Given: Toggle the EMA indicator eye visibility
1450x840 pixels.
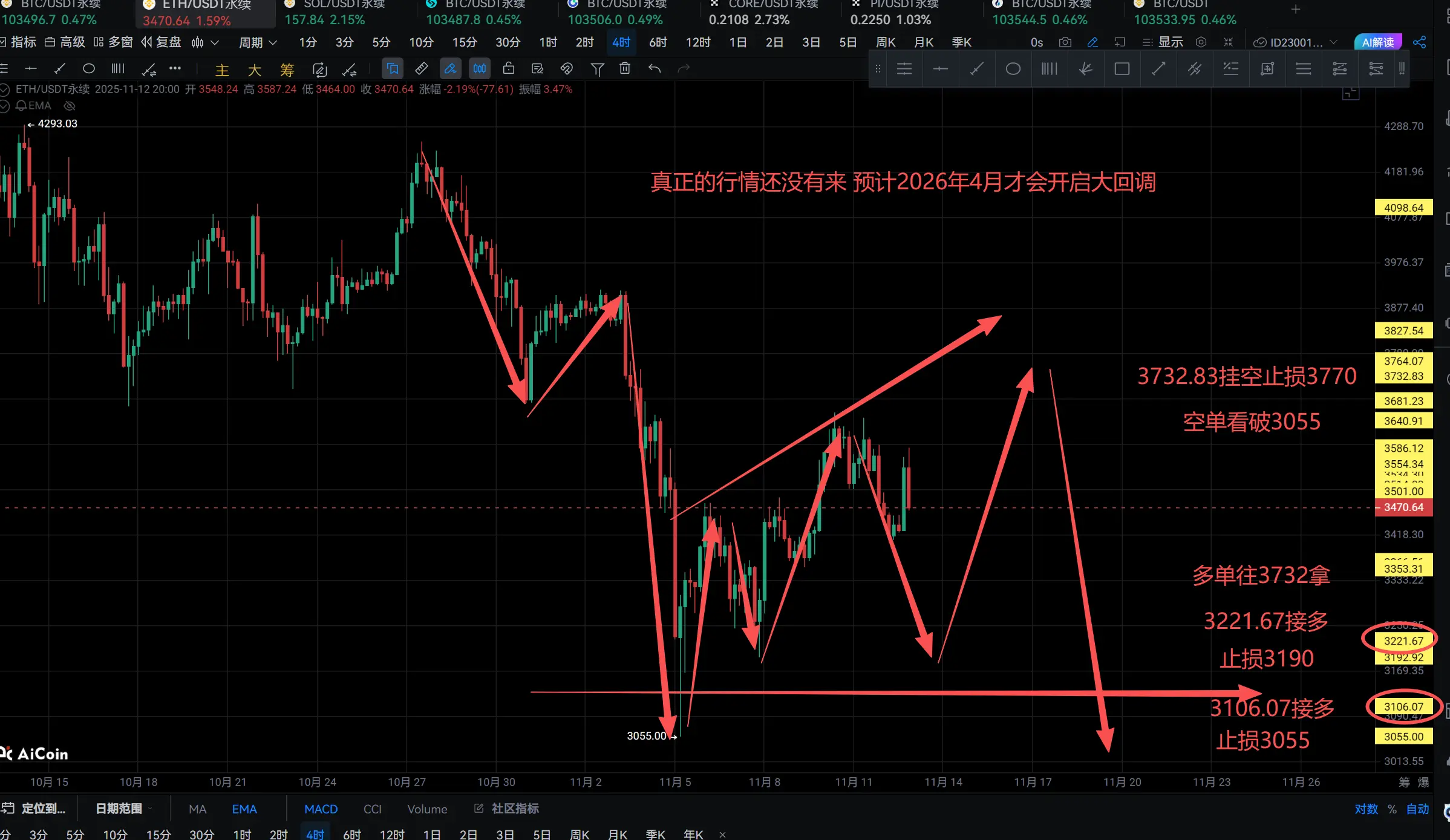Looking at the screenshot, I should (x=70, y=106).
